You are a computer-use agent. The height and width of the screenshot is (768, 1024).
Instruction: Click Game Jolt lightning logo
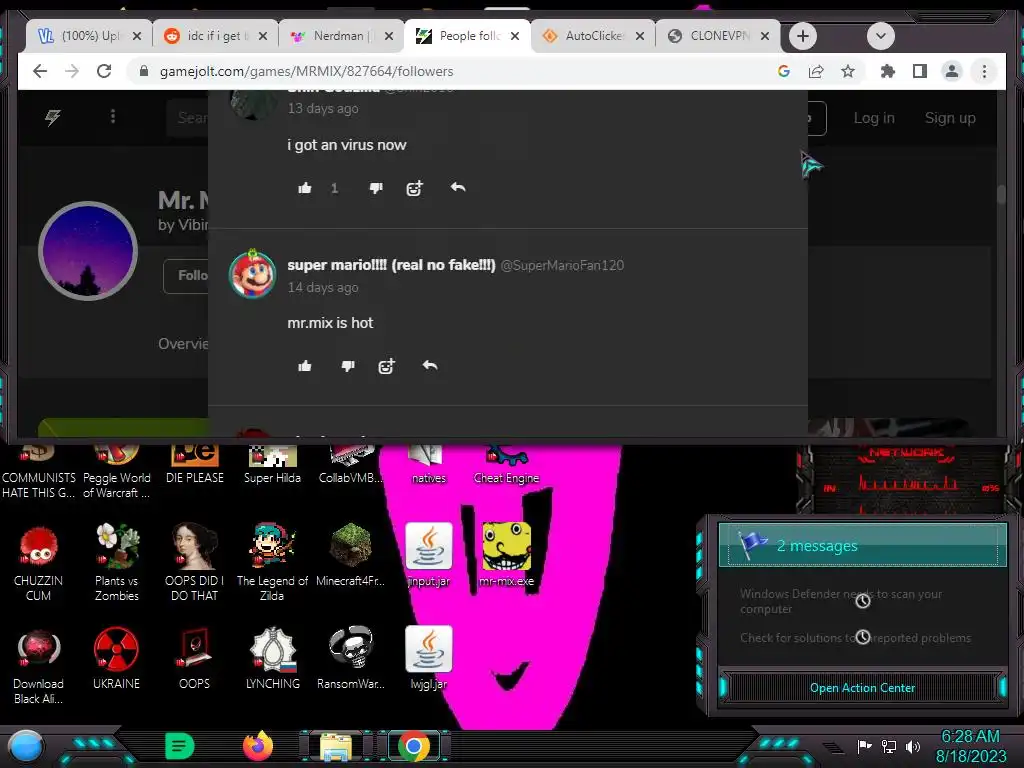pos(53,117)
